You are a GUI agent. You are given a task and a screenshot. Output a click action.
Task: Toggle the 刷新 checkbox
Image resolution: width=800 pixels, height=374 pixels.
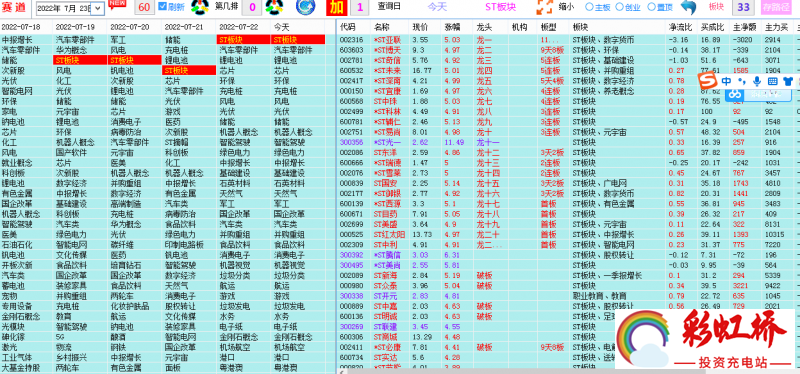click(163, 7)
